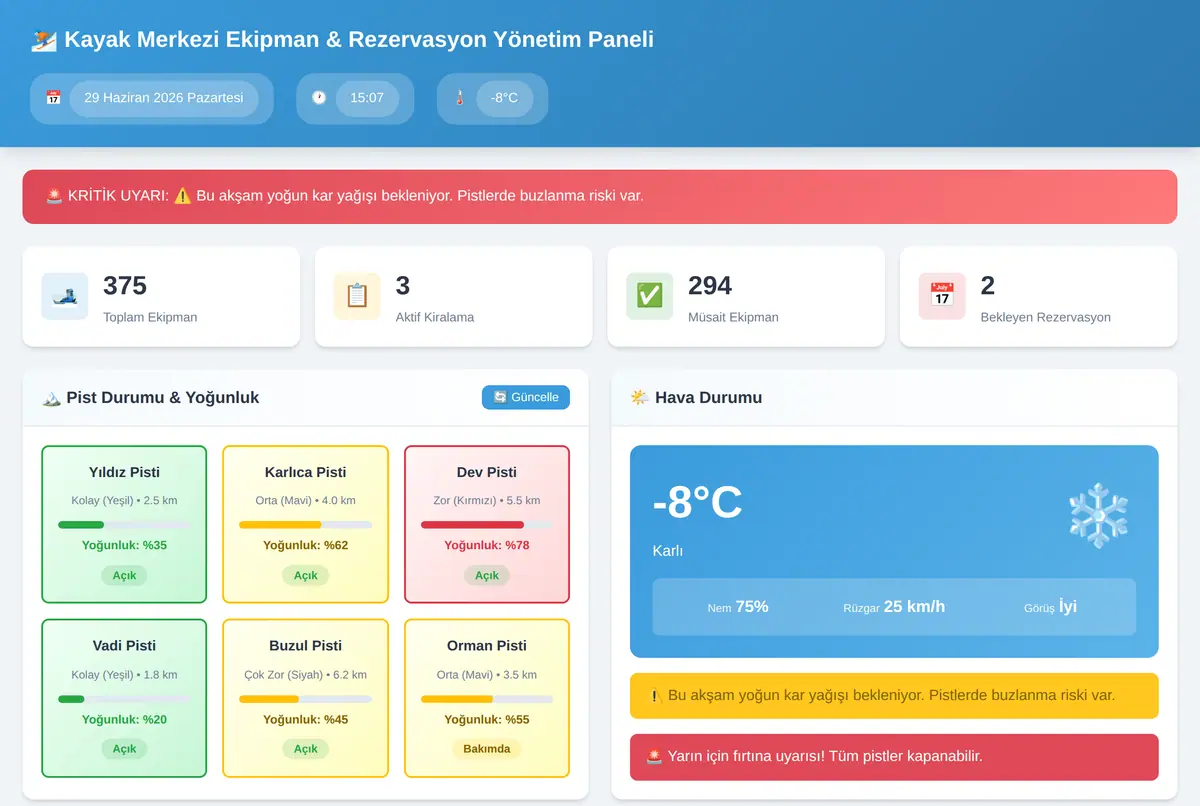Viewport: 1200px width, 806px height.
Task: Click the thermometer icon in the header
Action: (460, 98)
